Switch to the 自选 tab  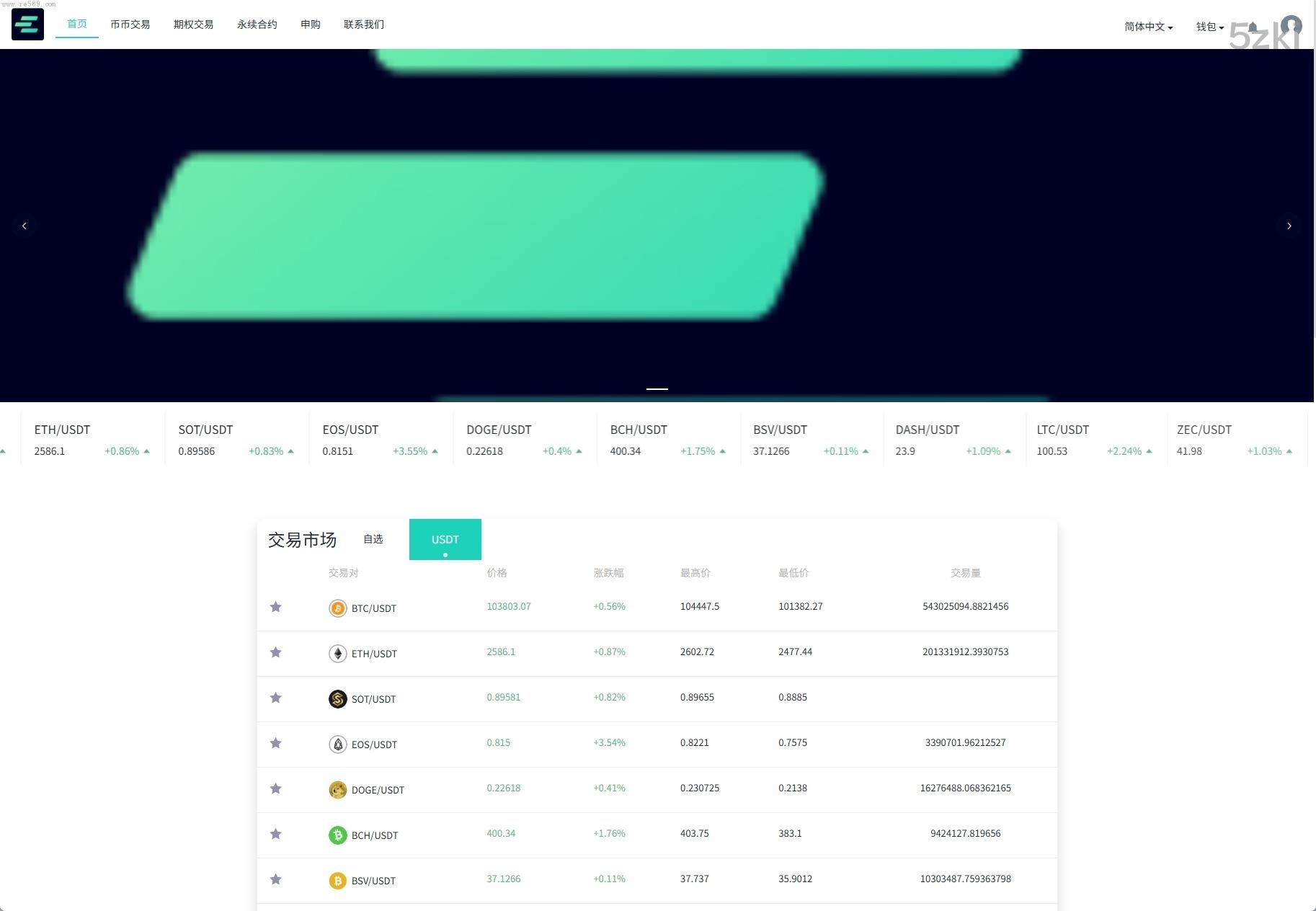tap(373, 538)
